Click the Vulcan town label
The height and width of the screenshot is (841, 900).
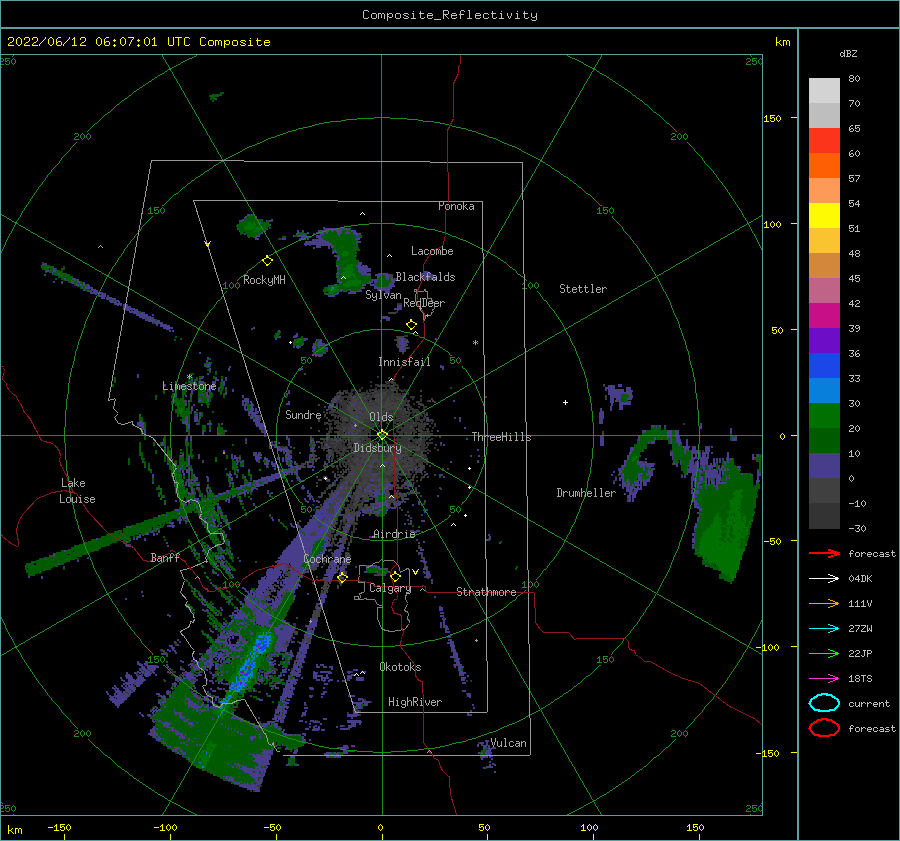pos(509,743)
